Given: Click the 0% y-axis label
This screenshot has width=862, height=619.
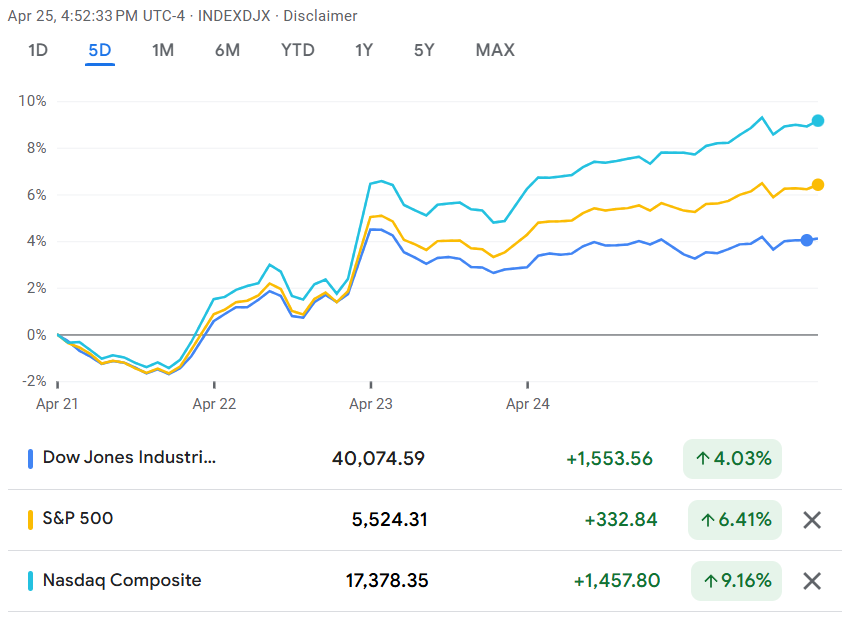Looking at the screenshot, I should click(37, 334).
